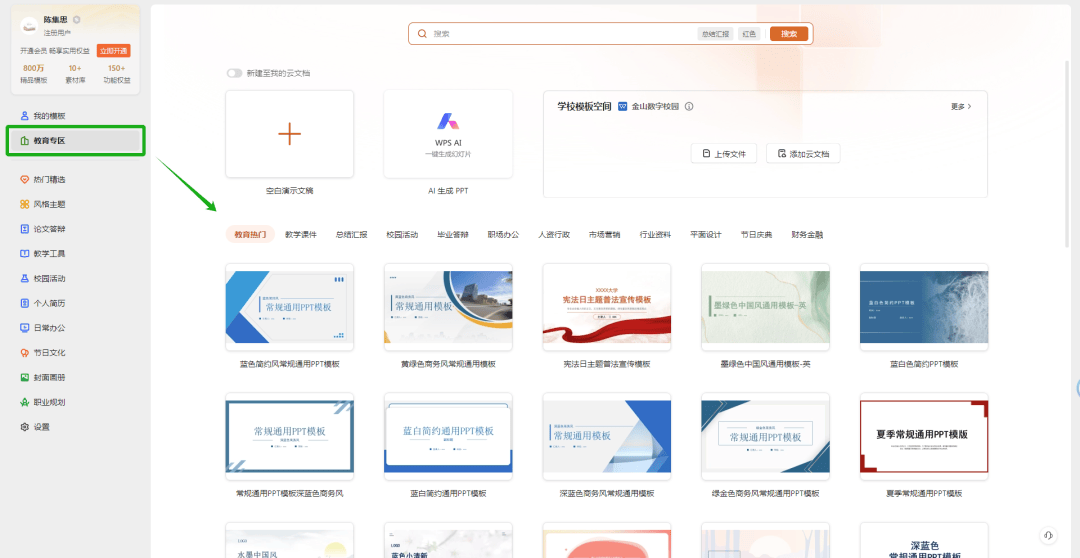
Task: Open 常规通用PPT模板深蓝色商务风 thumbnail
Action: (x=289, y=437)
